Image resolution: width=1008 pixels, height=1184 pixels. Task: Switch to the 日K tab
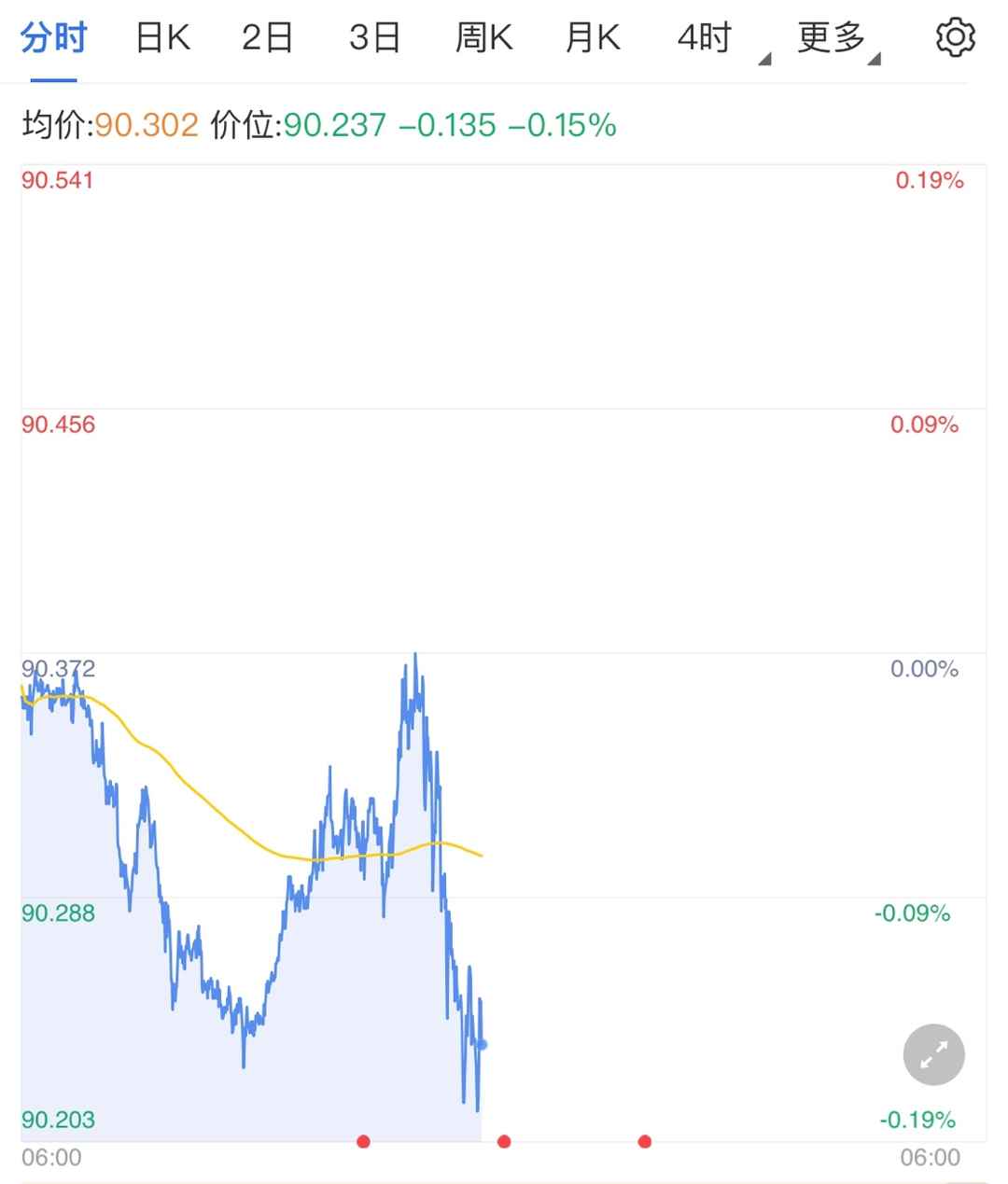pos(162,38)
